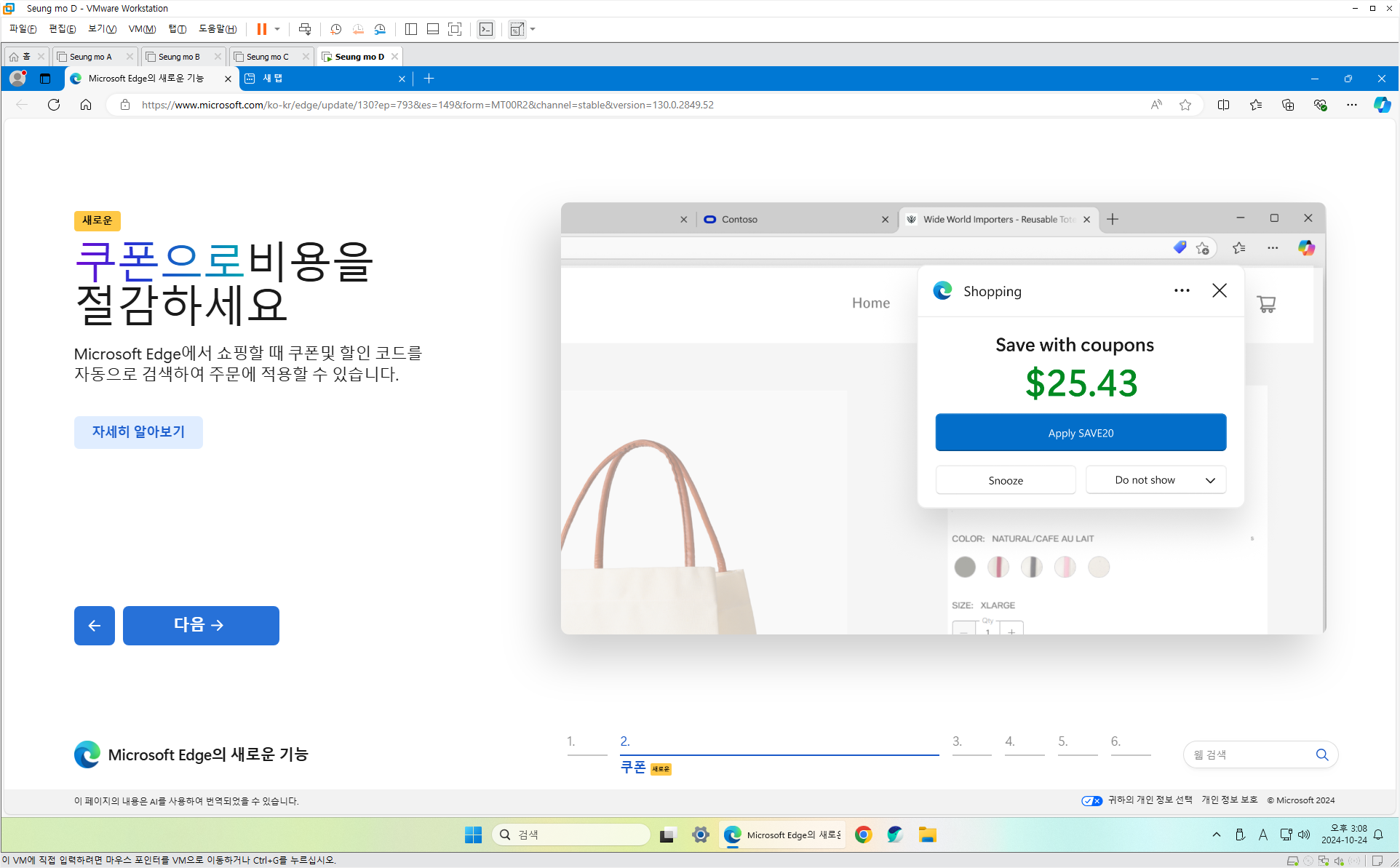Viewport: 1400px width, 868px height.
Task: Take a snapshot of this VM
Action: pyautogui.click(x=335, y=29)
